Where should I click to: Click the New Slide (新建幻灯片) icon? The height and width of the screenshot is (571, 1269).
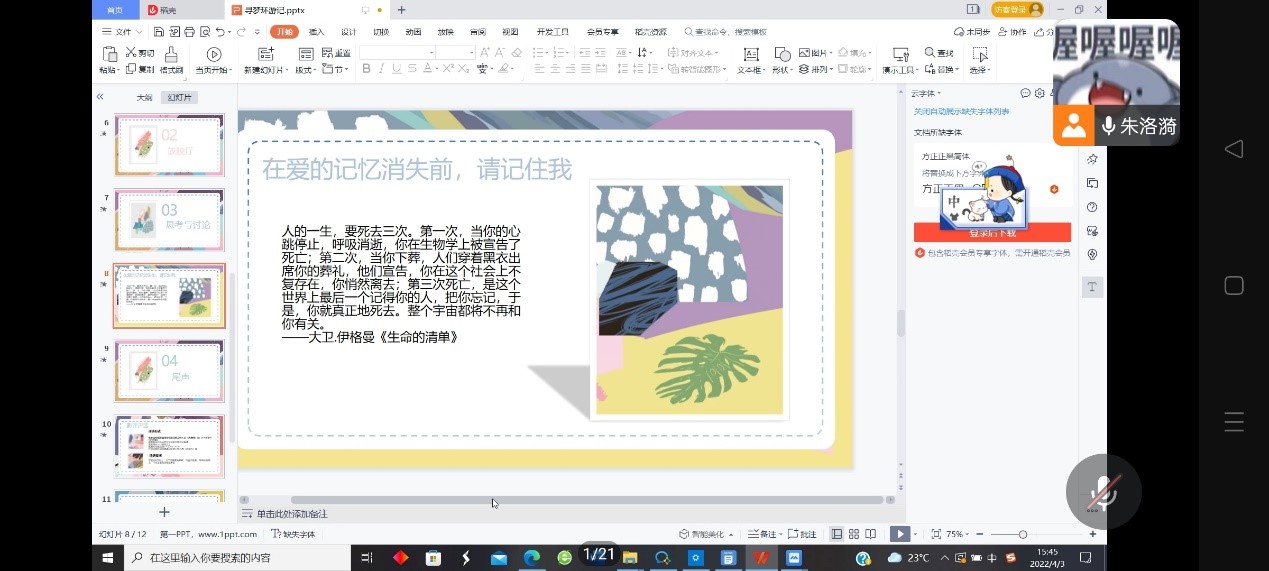pyautogui.click(x=265, y=54)
